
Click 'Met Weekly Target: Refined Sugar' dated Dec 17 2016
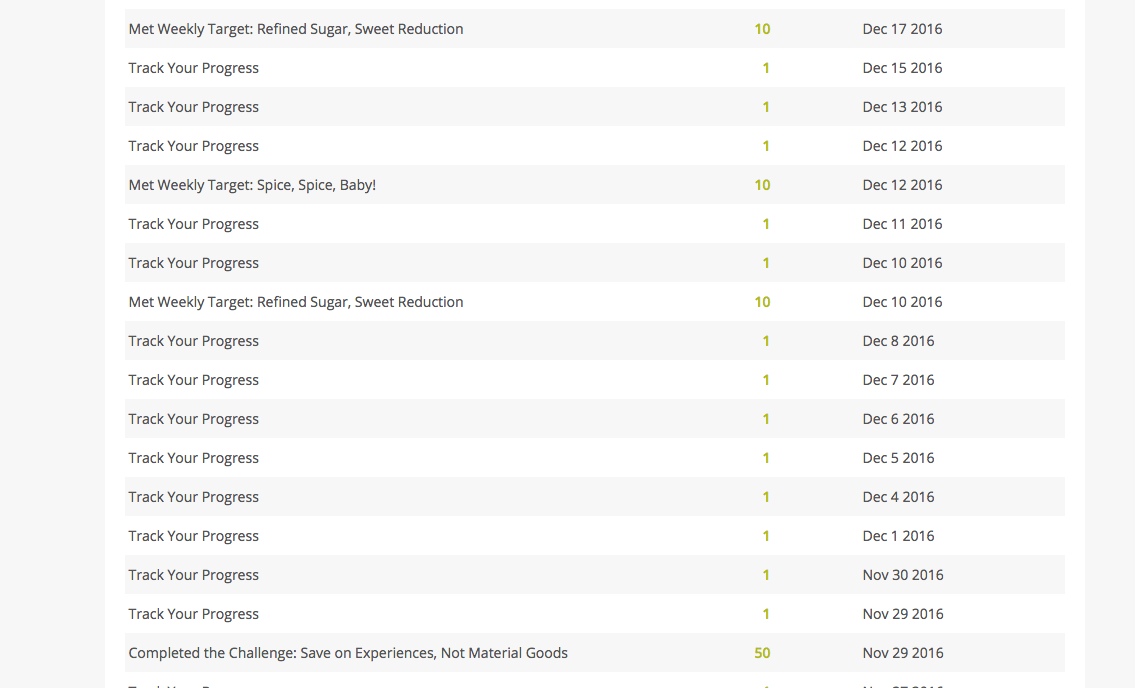point(296,29)
